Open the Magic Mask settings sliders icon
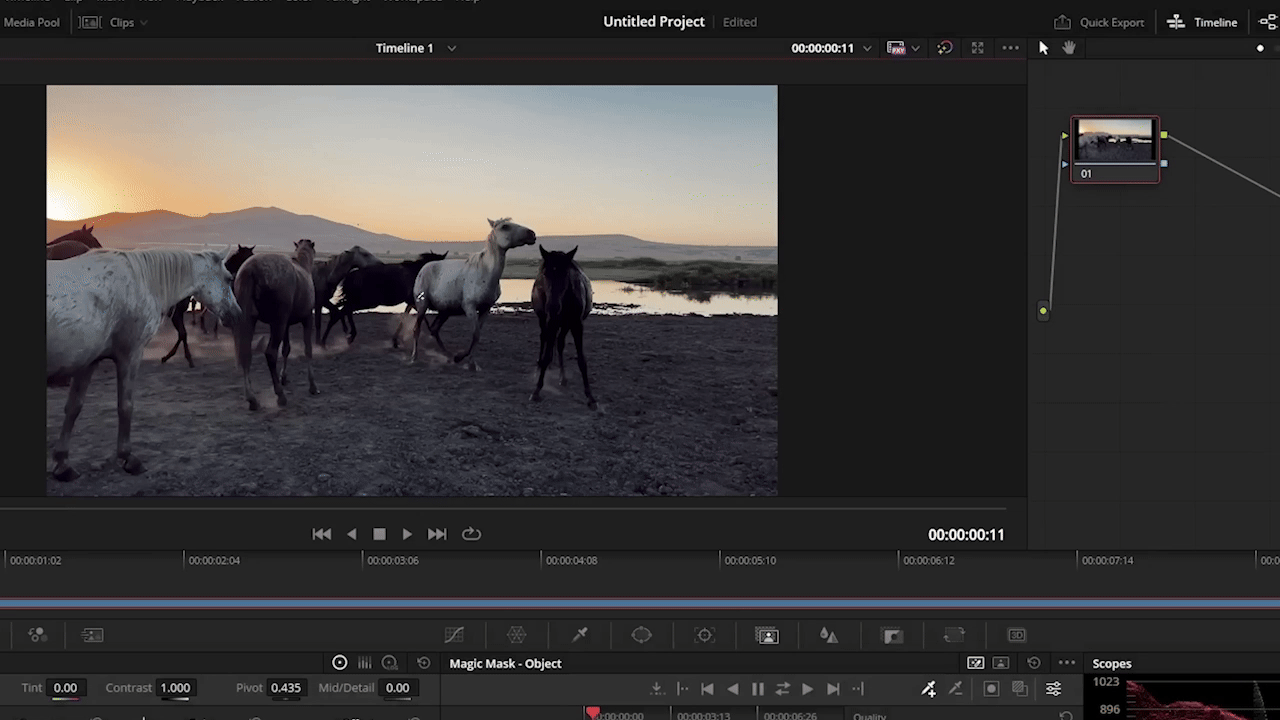 click(1053, 689)
